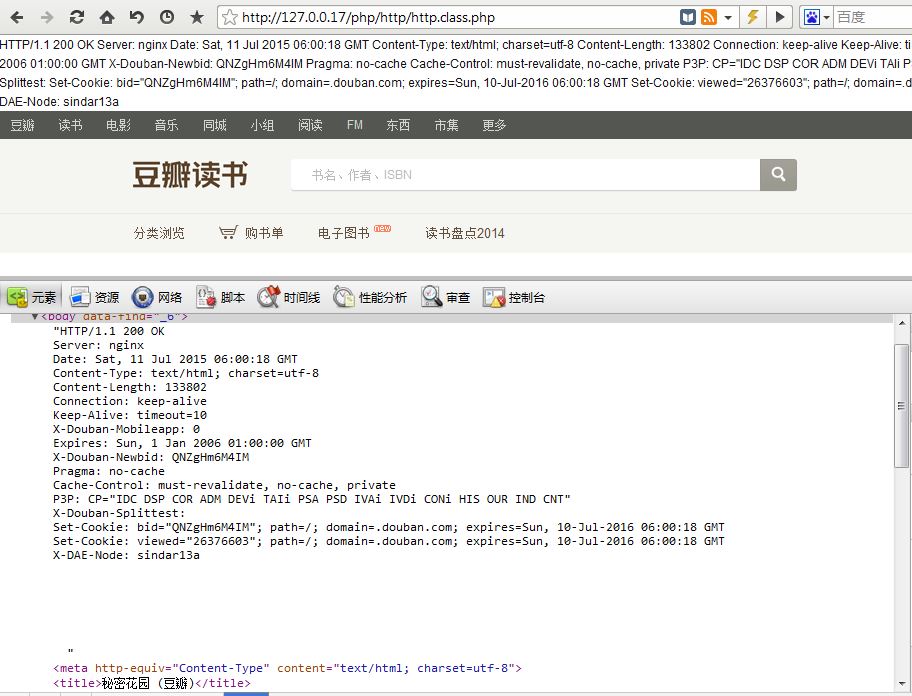Bookmark this page using address bar star
Screen dimensions: 912x696
click(230, 17)
